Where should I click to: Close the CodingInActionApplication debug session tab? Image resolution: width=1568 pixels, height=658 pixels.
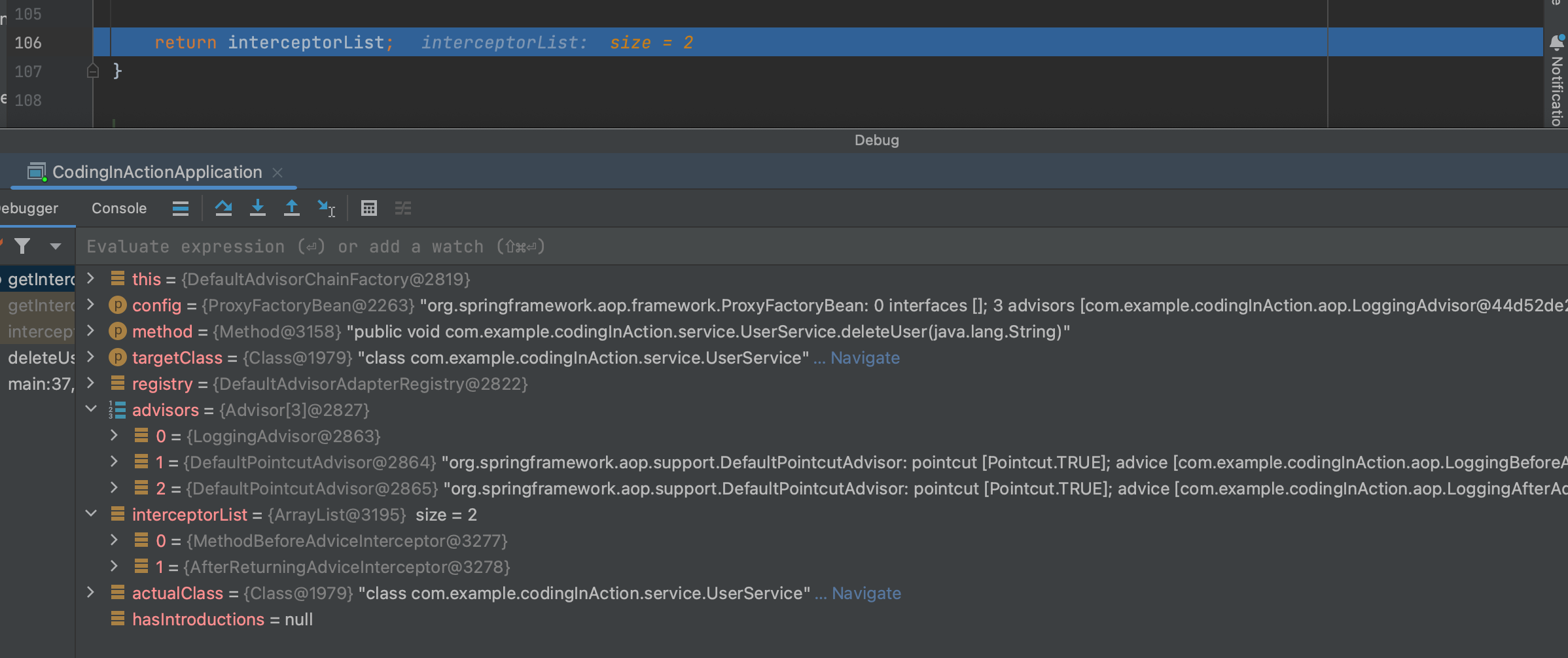pos(277,172)
